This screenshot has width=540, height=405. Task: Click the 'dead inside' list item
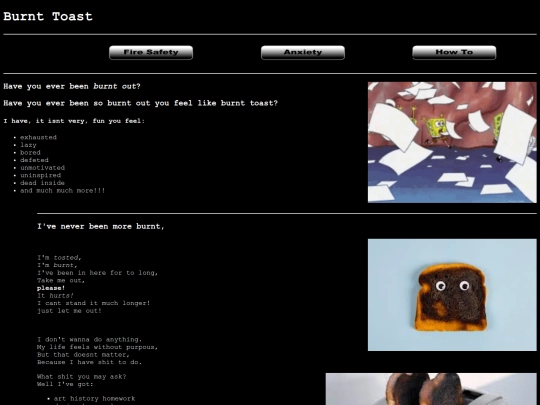click(x=42, y=183)
